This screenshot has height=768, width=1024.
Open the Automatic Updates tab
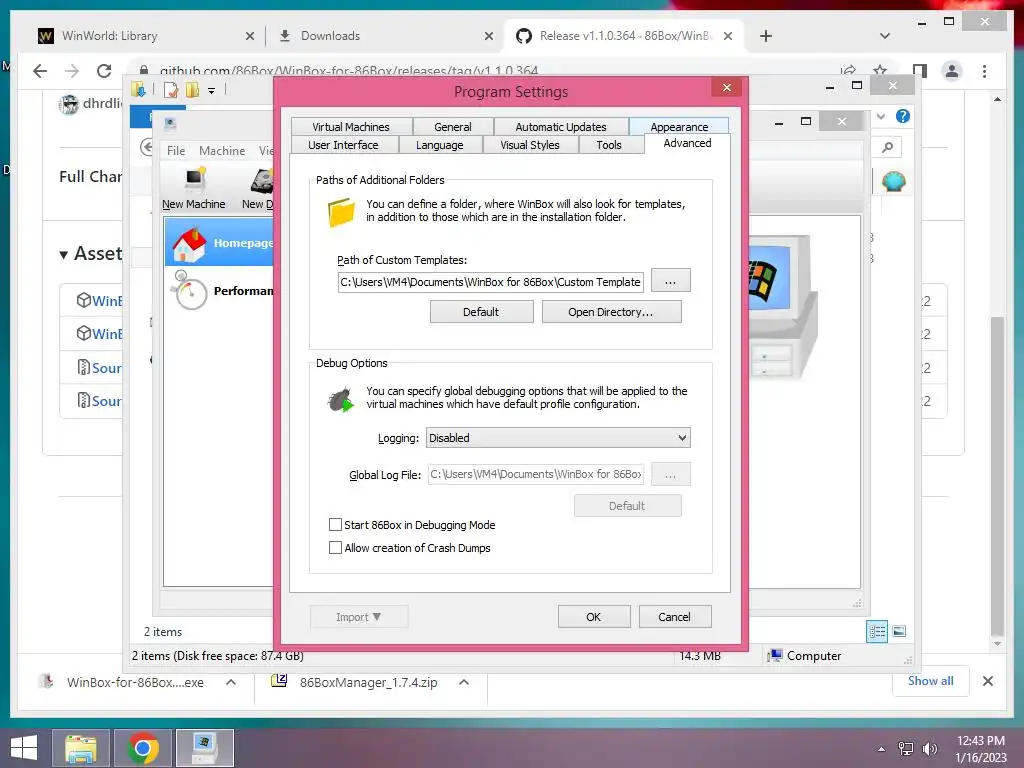coord(560,127)
